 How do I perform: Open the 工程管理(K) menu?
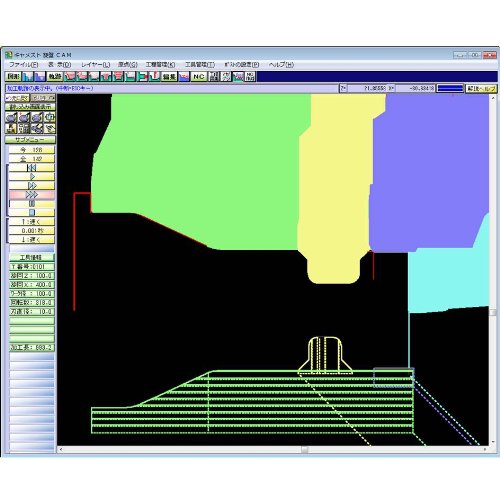click(160, 65)
